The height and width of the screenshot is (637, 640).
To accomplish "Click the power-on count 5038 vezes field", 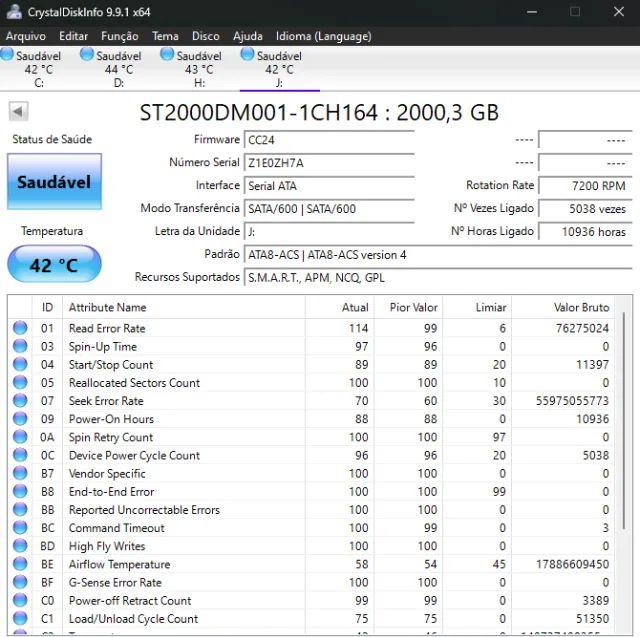I will tap(585, 209).
